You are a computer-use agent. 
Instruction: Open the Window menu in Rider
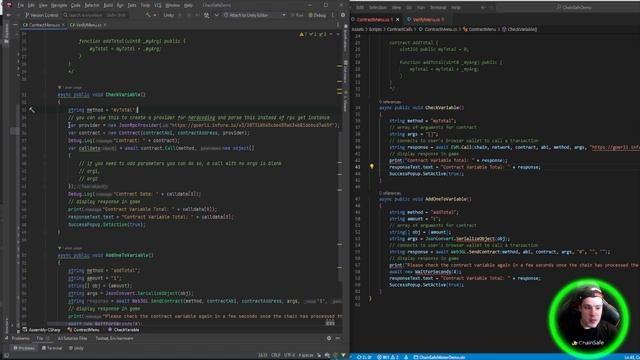click(173, 6)
